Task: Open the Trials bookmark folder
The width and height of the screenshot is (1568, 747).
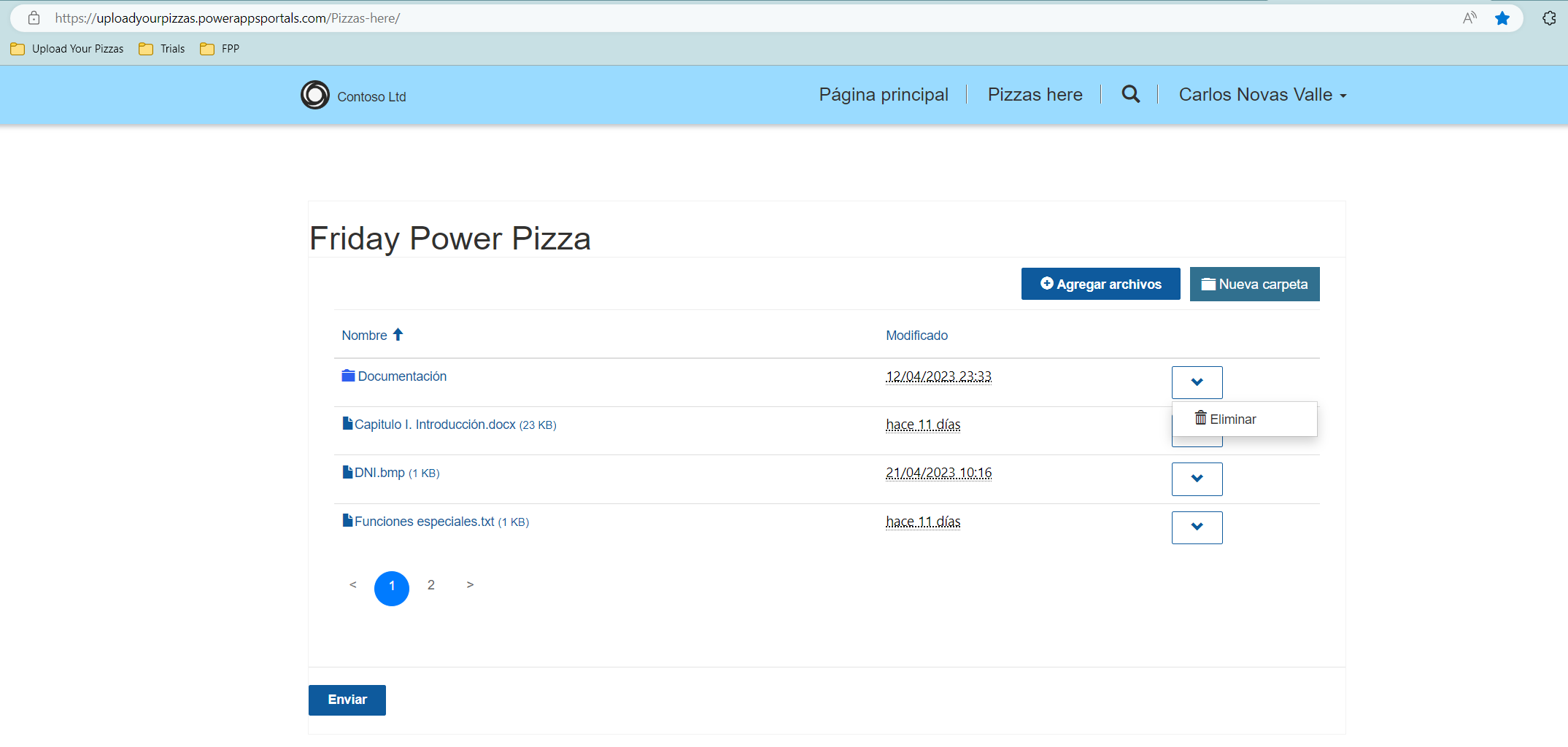Action: [x=162, y=49]
